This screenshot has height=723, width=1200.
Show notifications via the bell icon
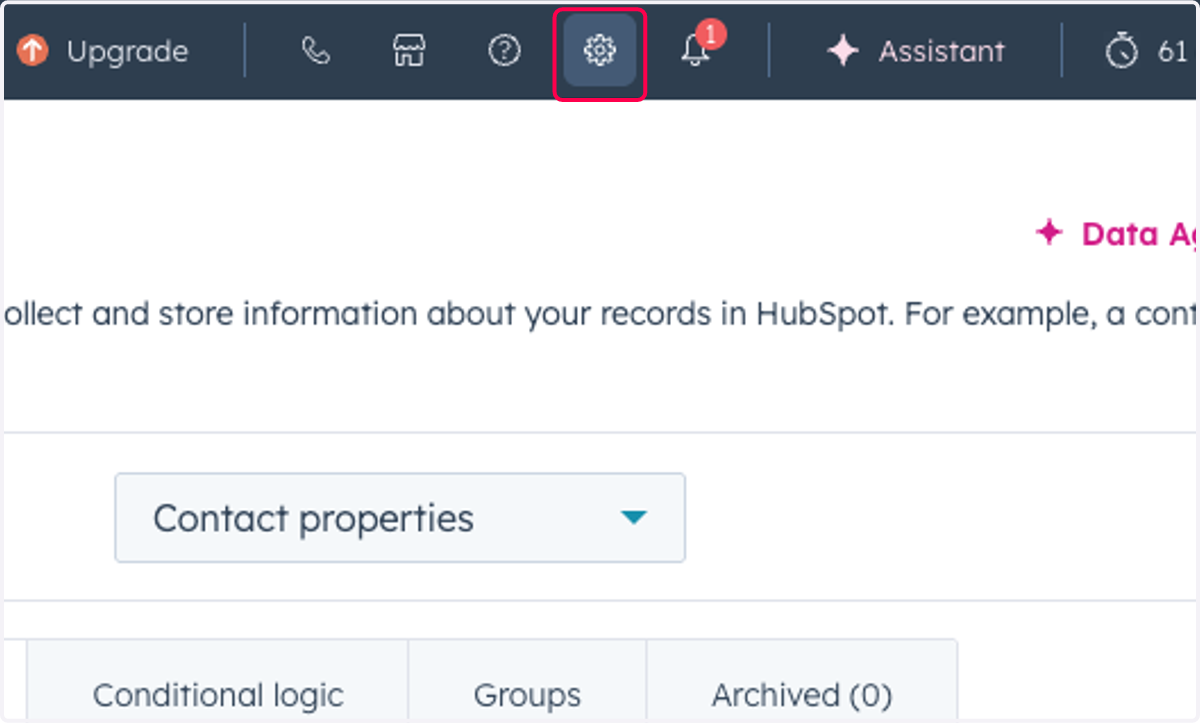click(695, 51)
